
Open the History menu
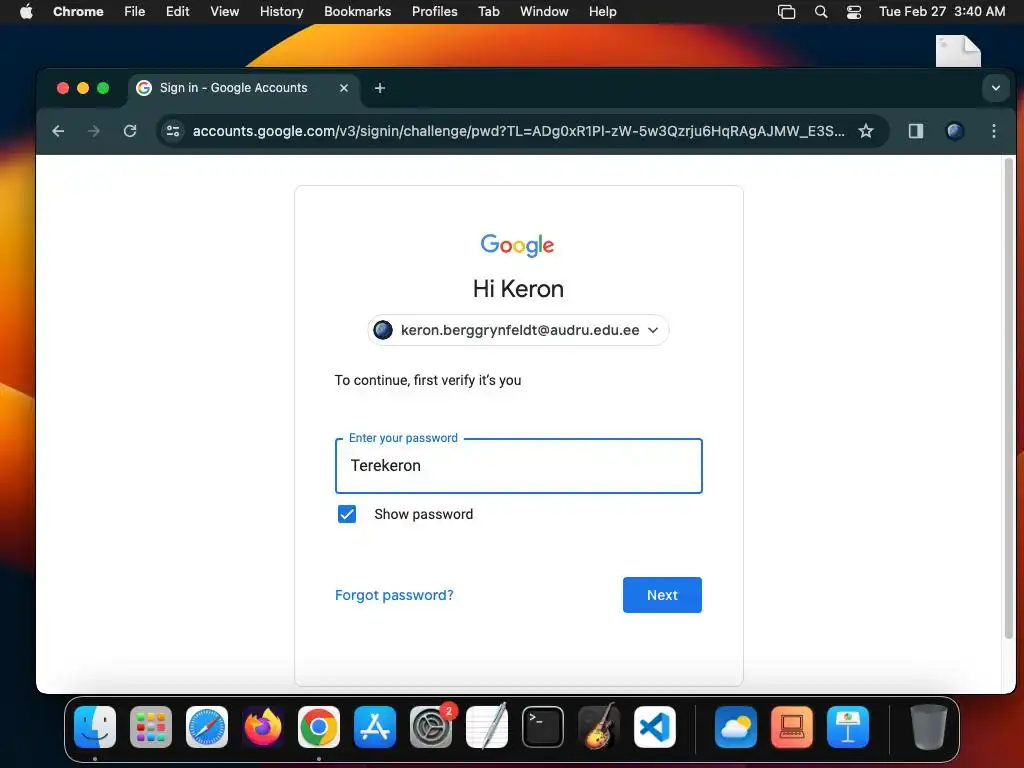point(281,12)
